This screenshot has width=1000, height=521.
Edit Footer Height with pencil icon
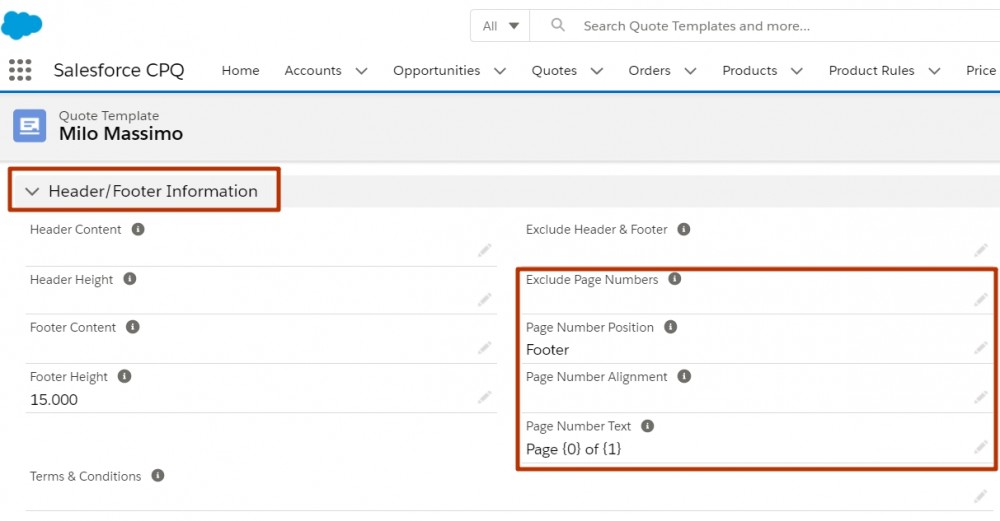[x=485, y=397]
